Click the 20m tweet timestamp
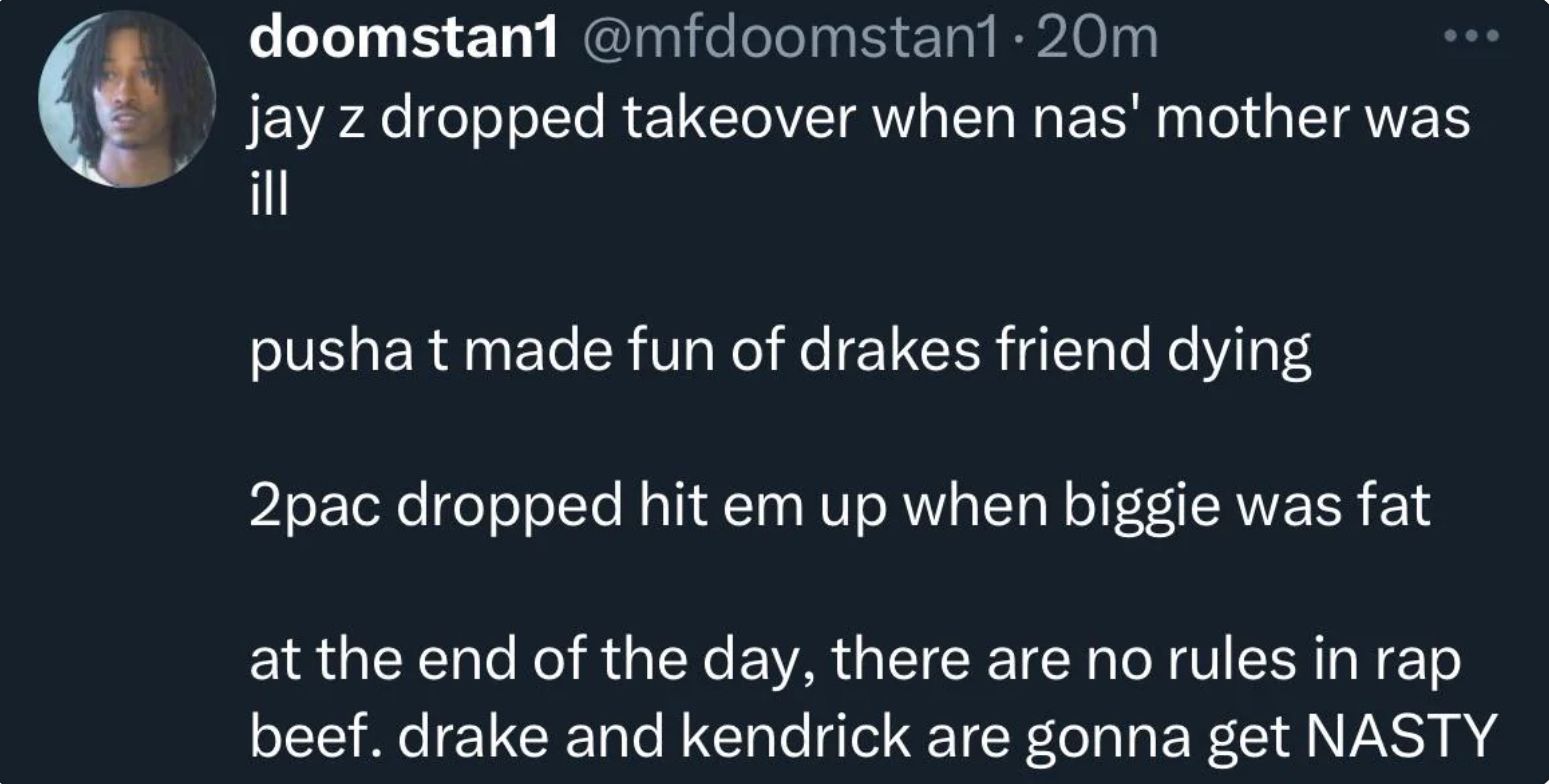This screenshot has width=1549, height=784. click(x=1098, y=40)
